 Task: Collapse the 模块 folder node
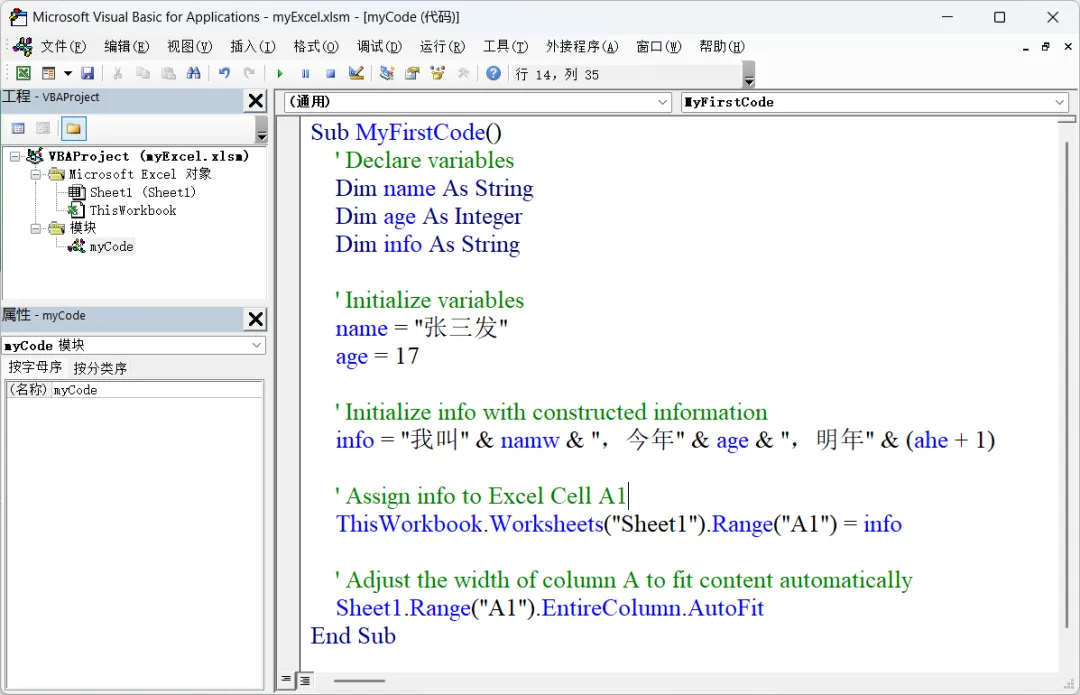pos(35,229)
